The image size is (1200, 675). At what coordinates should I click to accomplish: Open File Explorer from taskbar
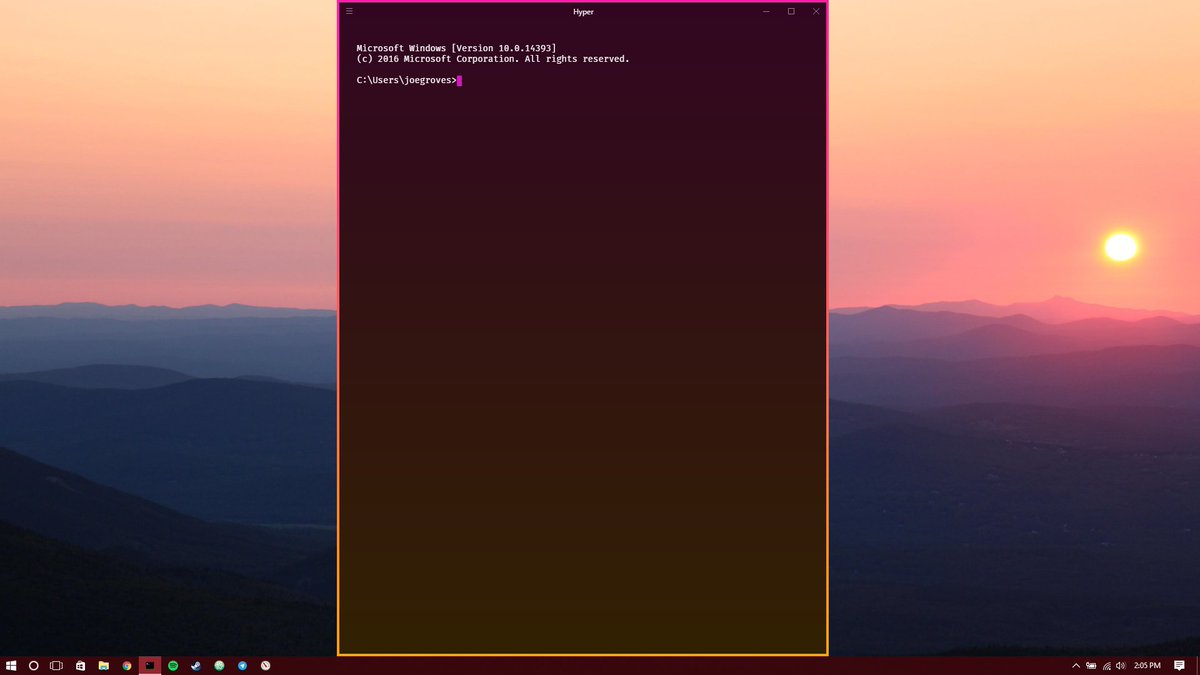103,665
